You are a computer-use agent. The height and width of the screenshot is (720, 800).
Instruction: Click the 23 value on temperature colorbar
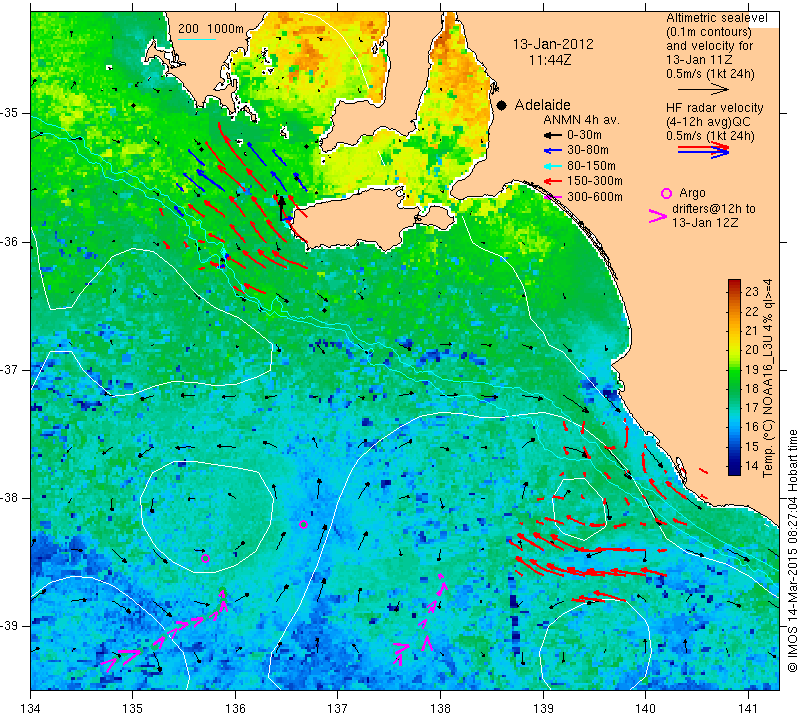tap(752, 291)
